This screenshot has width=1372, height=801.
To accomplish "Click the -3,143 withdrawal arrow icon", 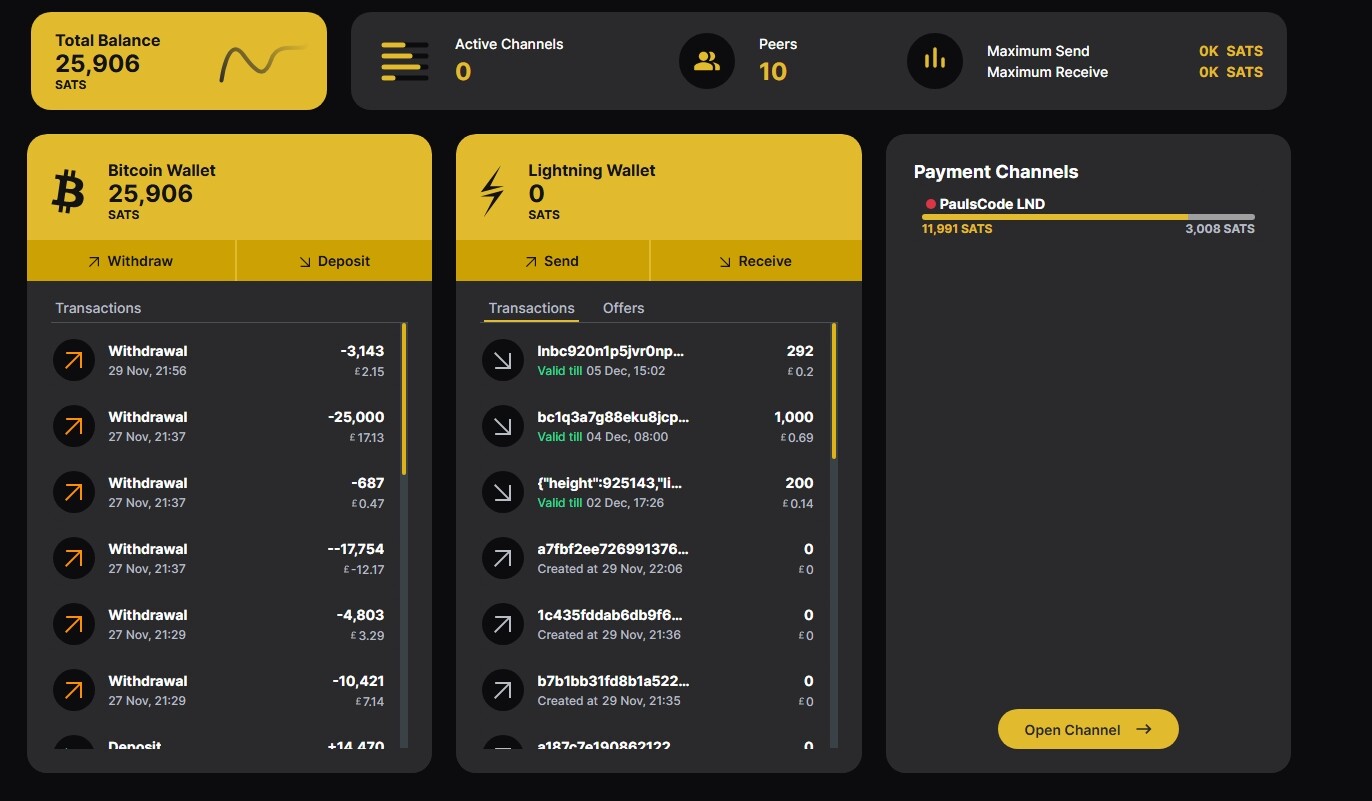I will 73,361.
